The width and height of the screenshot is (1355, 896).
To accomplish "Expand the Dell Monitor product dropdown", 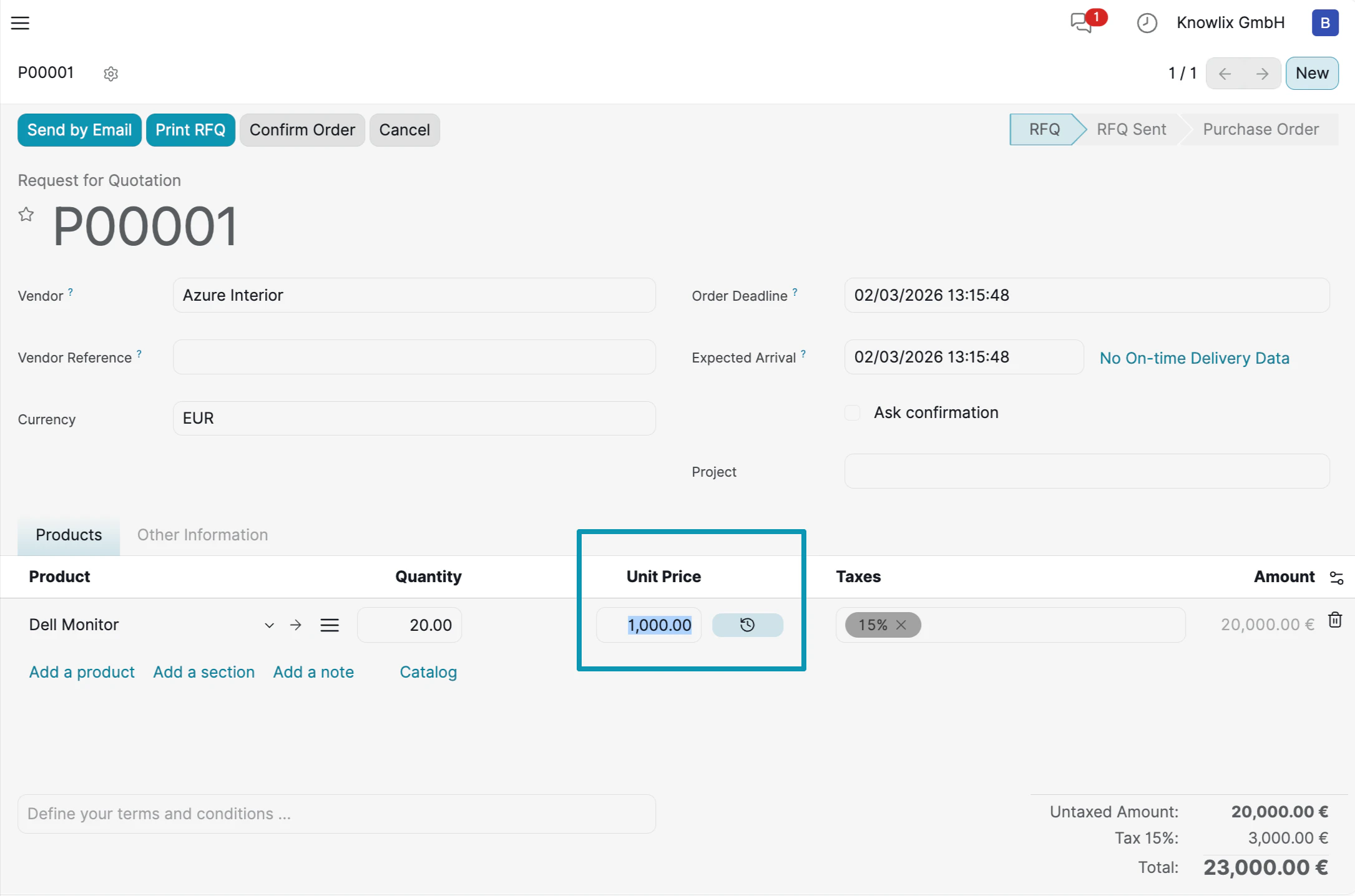I will (x=269, y=625).
